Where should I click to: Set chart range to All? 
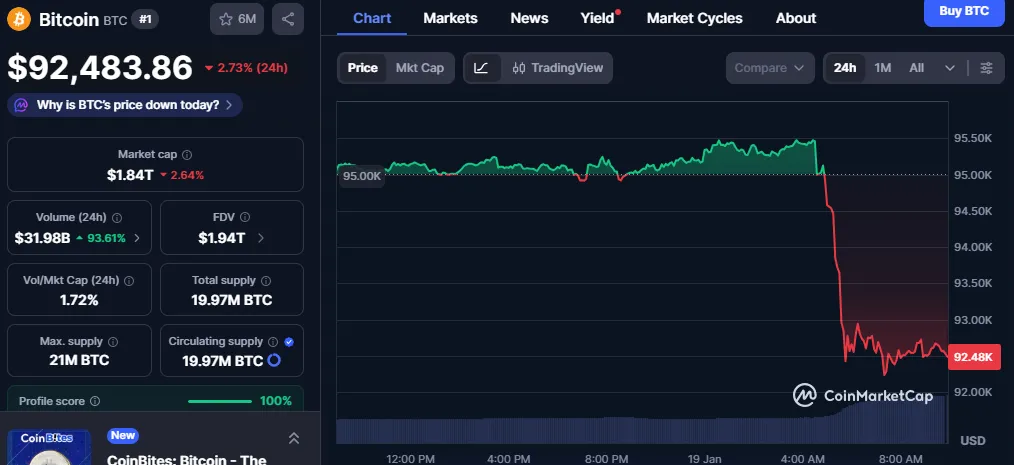[916, 68]
